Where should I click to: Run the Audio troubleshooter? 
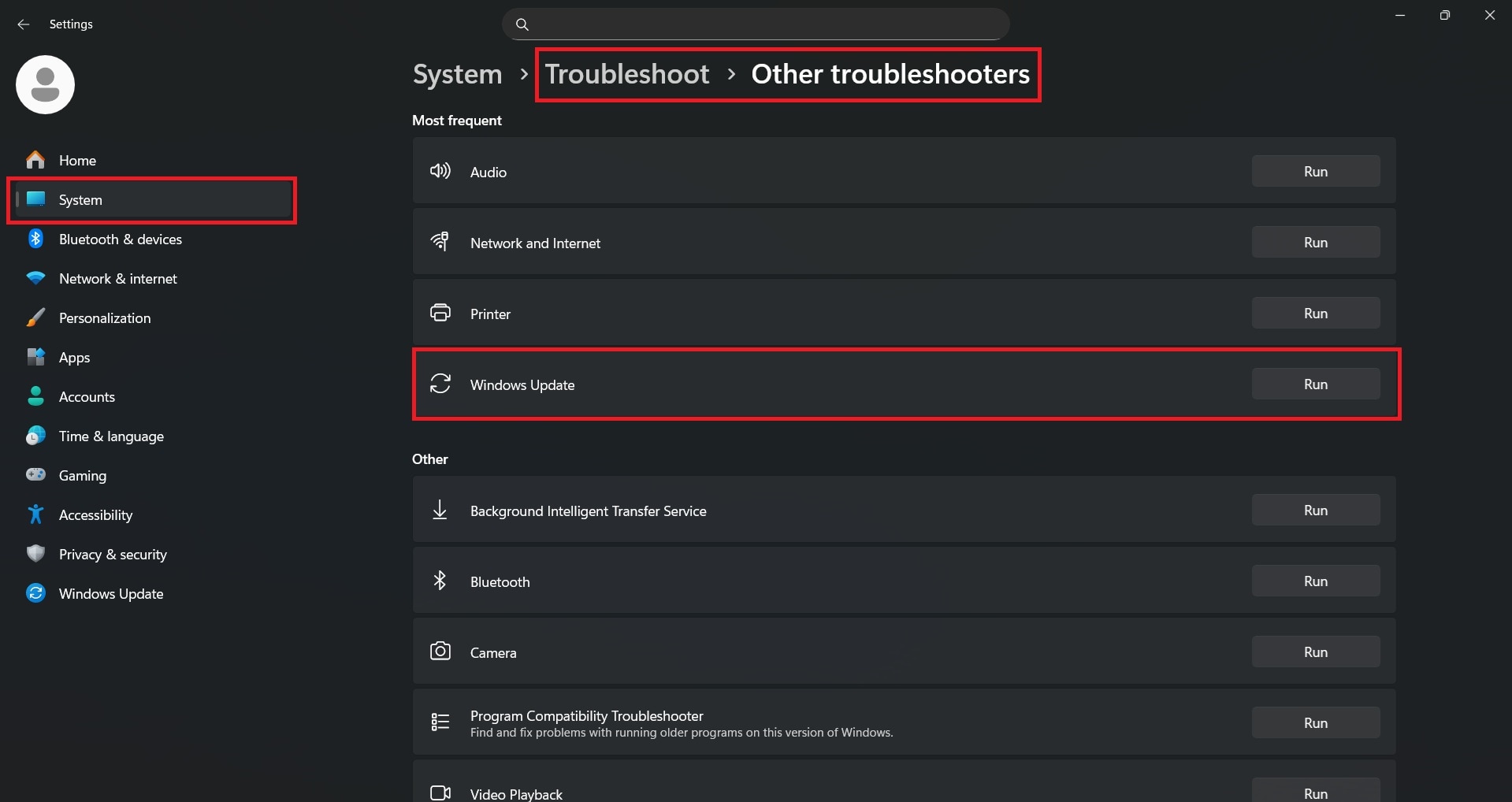point(1315,172)
